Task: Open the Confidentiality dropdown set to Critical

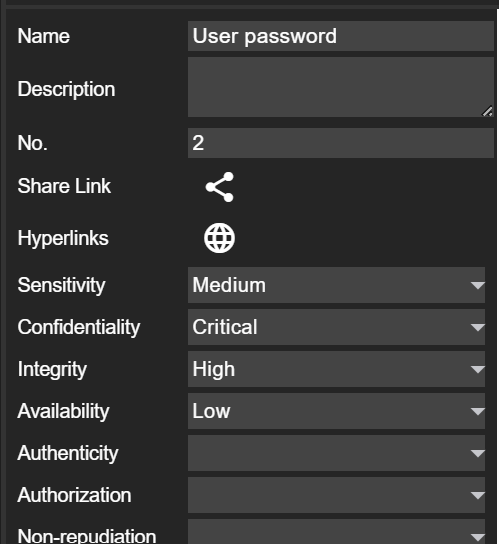Action: (x=336, y=327)
